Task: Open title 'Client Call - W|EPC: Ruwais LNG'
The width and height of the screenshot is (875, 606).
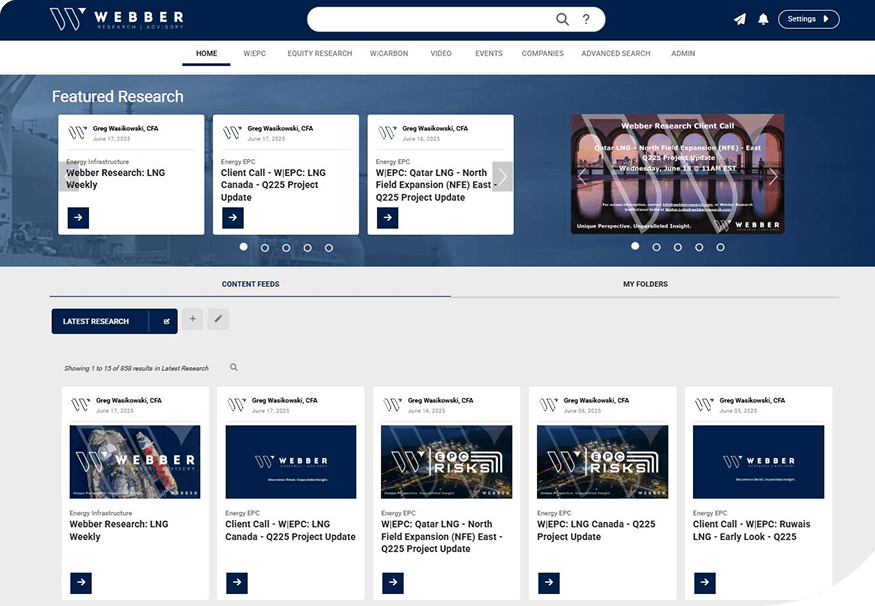Action: click(x=751, y=530)
